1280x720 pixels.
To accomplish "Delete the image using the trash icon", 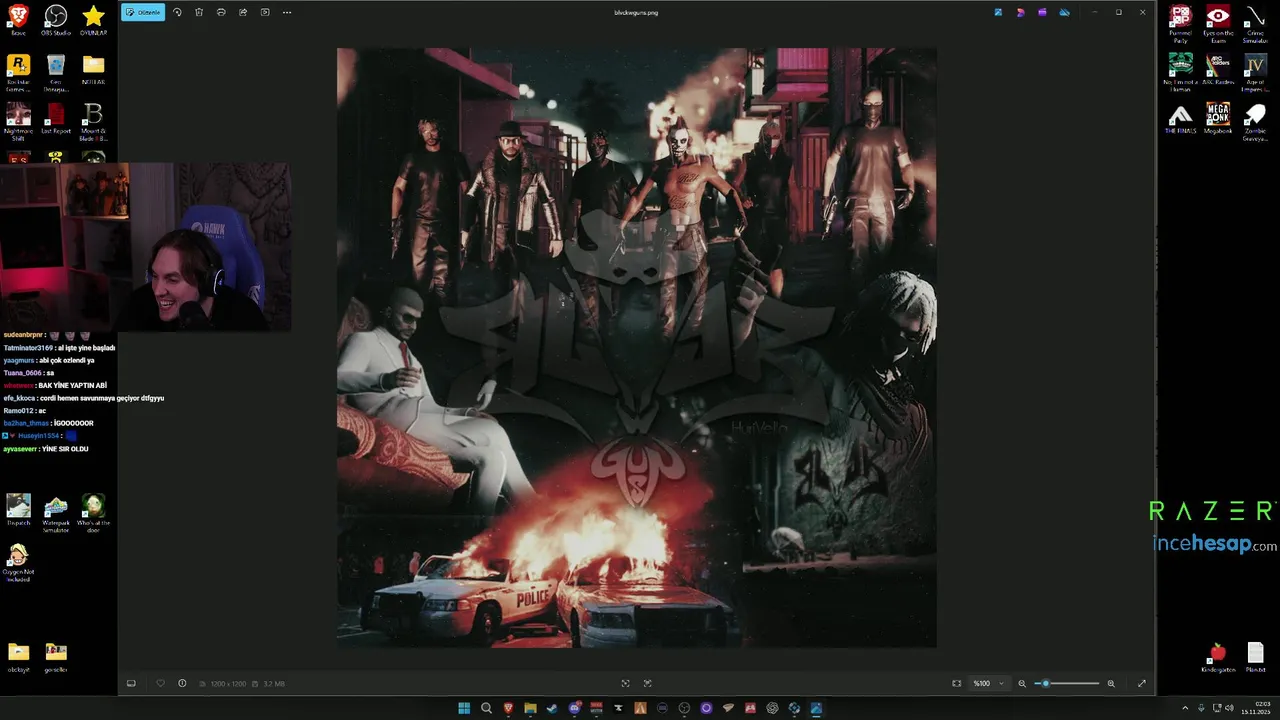I will pos(199,12).
